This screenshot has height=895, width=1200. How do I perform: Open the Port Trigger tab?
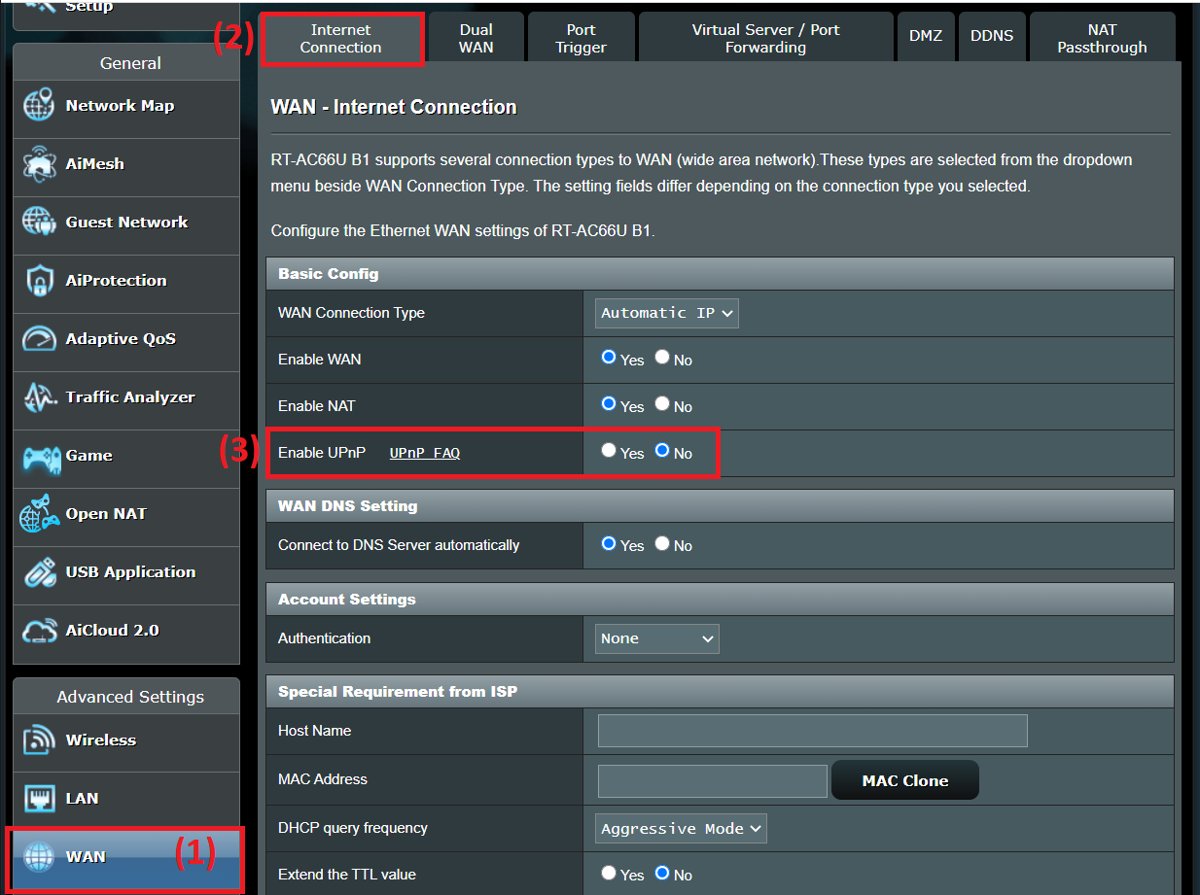tap(581, 39)
